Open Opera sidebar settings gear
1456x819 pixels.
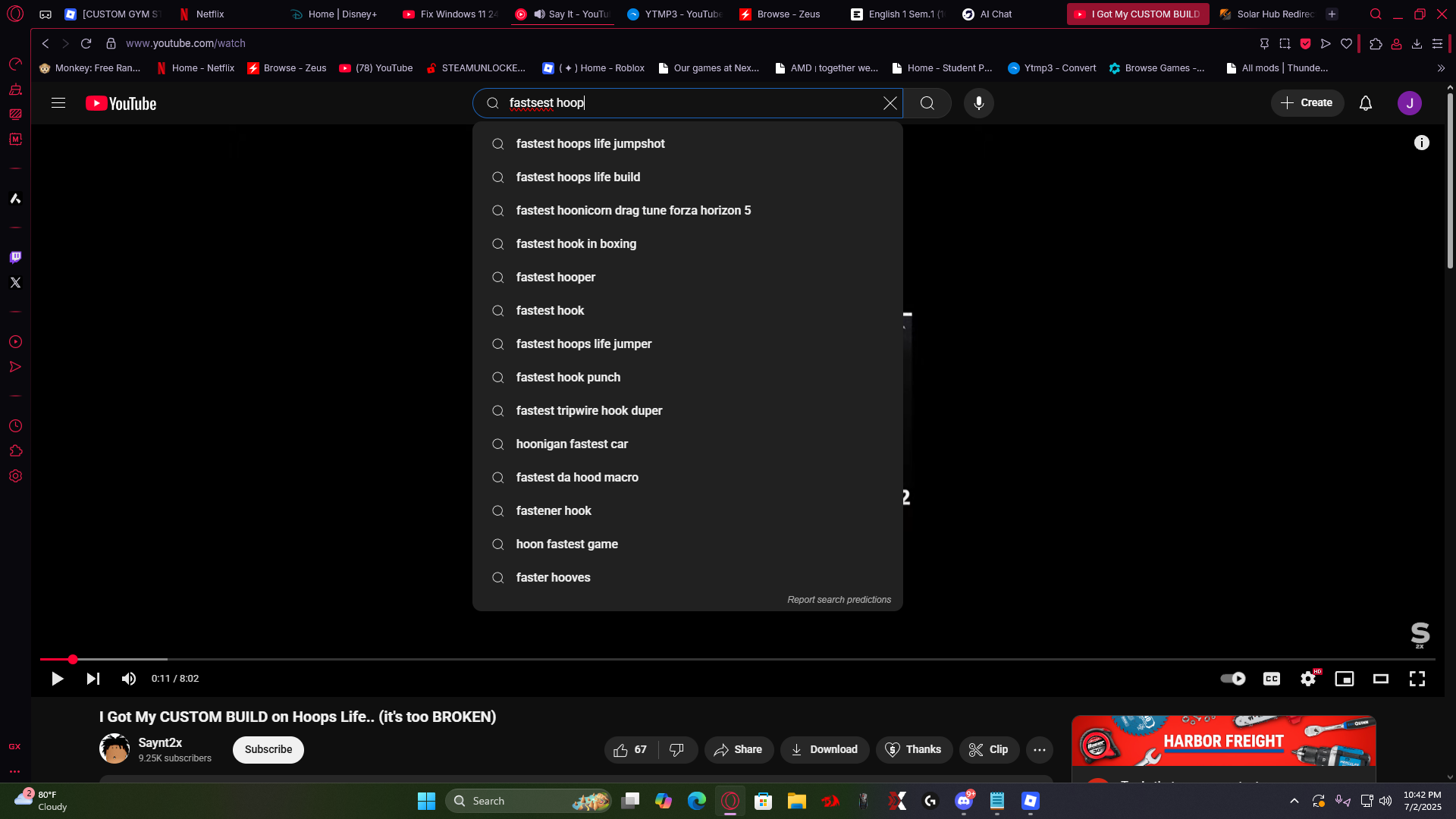pos(15,476)
